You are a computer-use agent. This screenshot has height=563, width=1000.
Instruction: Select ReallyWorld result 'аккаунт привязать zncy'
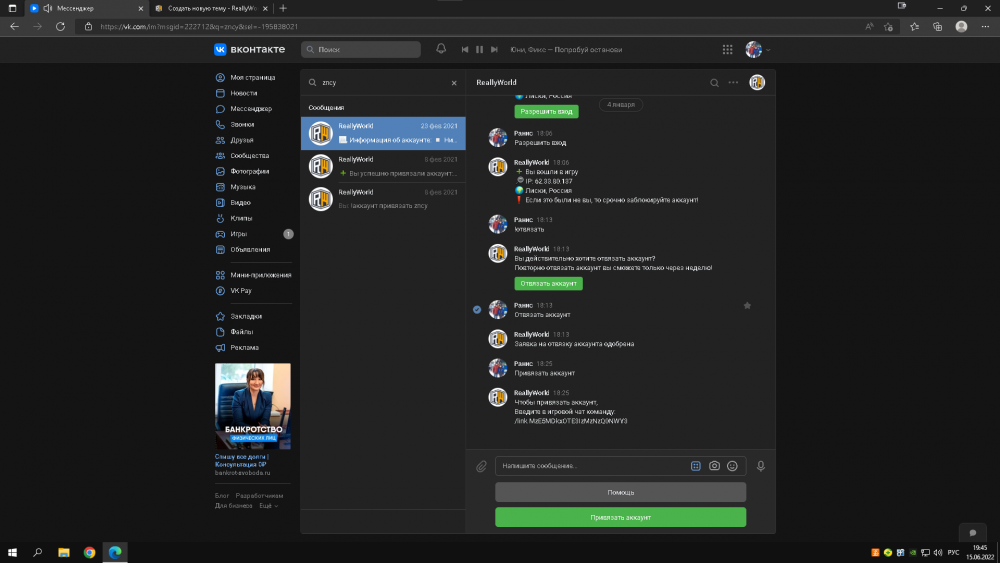383,199
